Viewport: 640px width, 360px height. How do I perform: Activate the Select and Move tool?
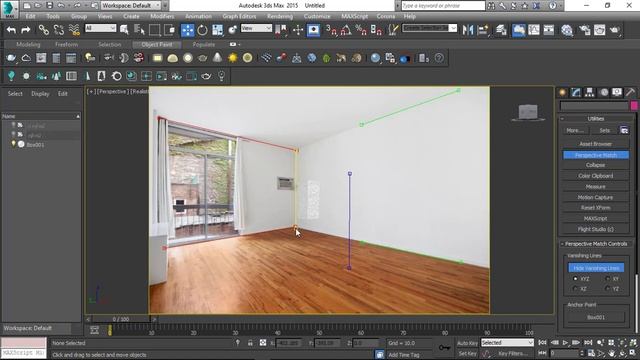187,30
